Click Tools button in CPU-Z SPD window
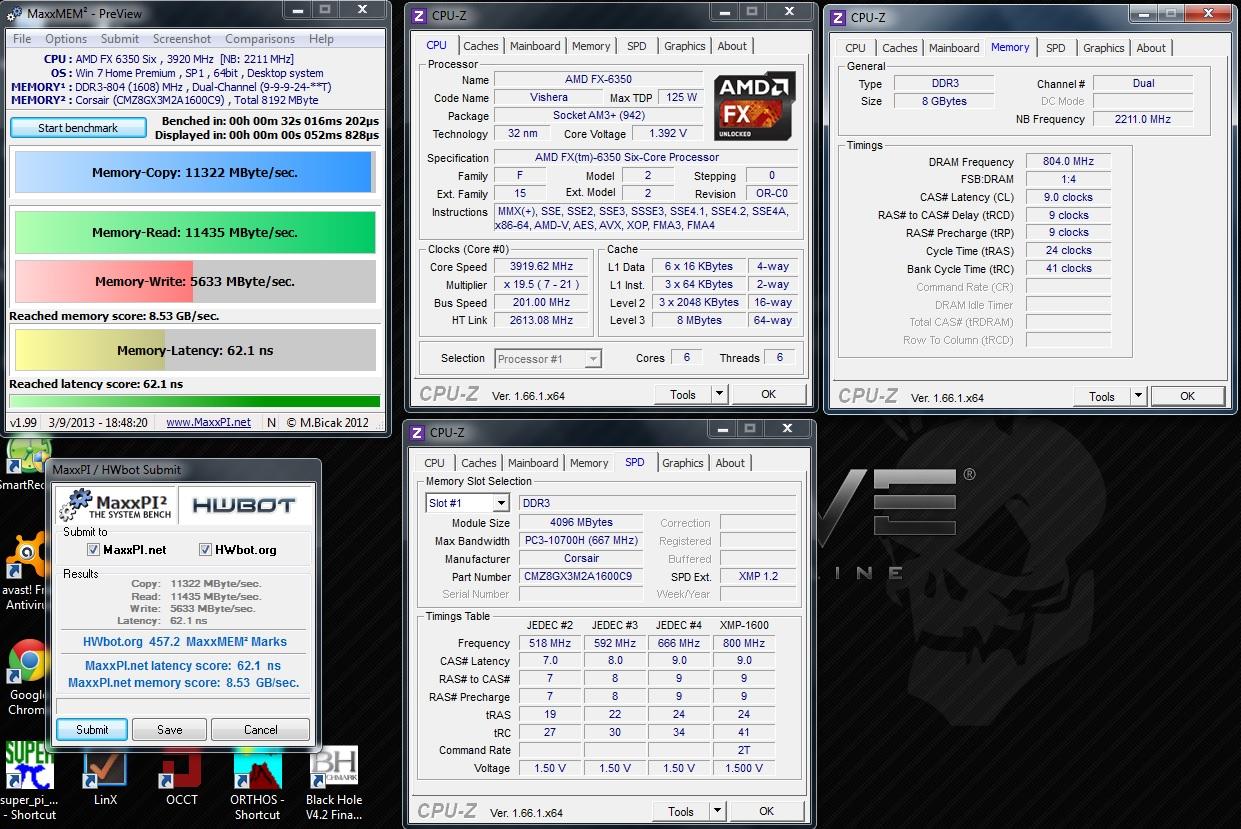The height and width of the screenshot is (829, 1241). pos(681,811)
